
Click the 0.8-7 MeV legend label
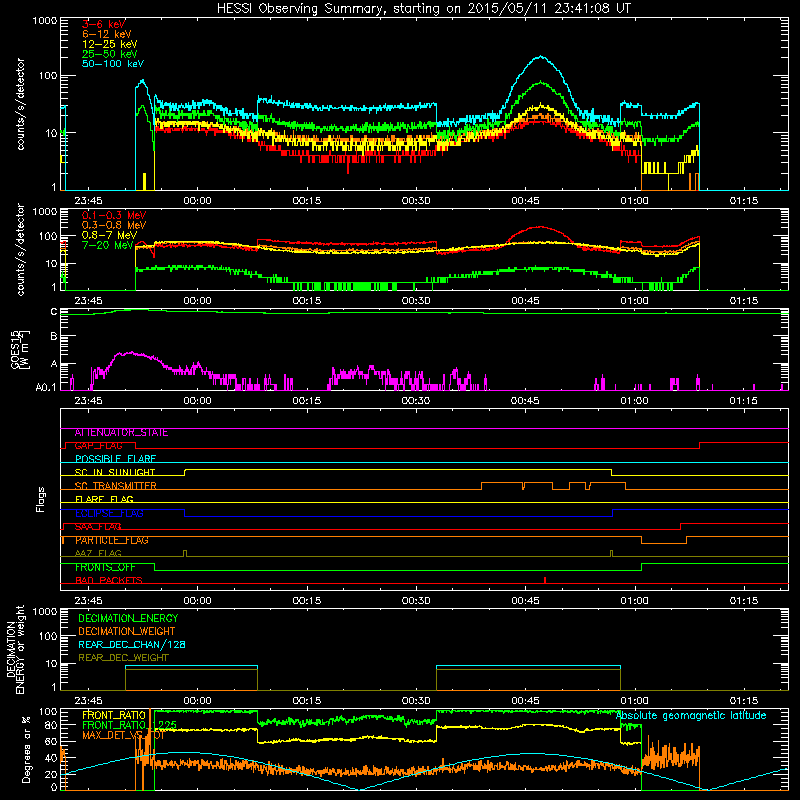click(109, 235)
